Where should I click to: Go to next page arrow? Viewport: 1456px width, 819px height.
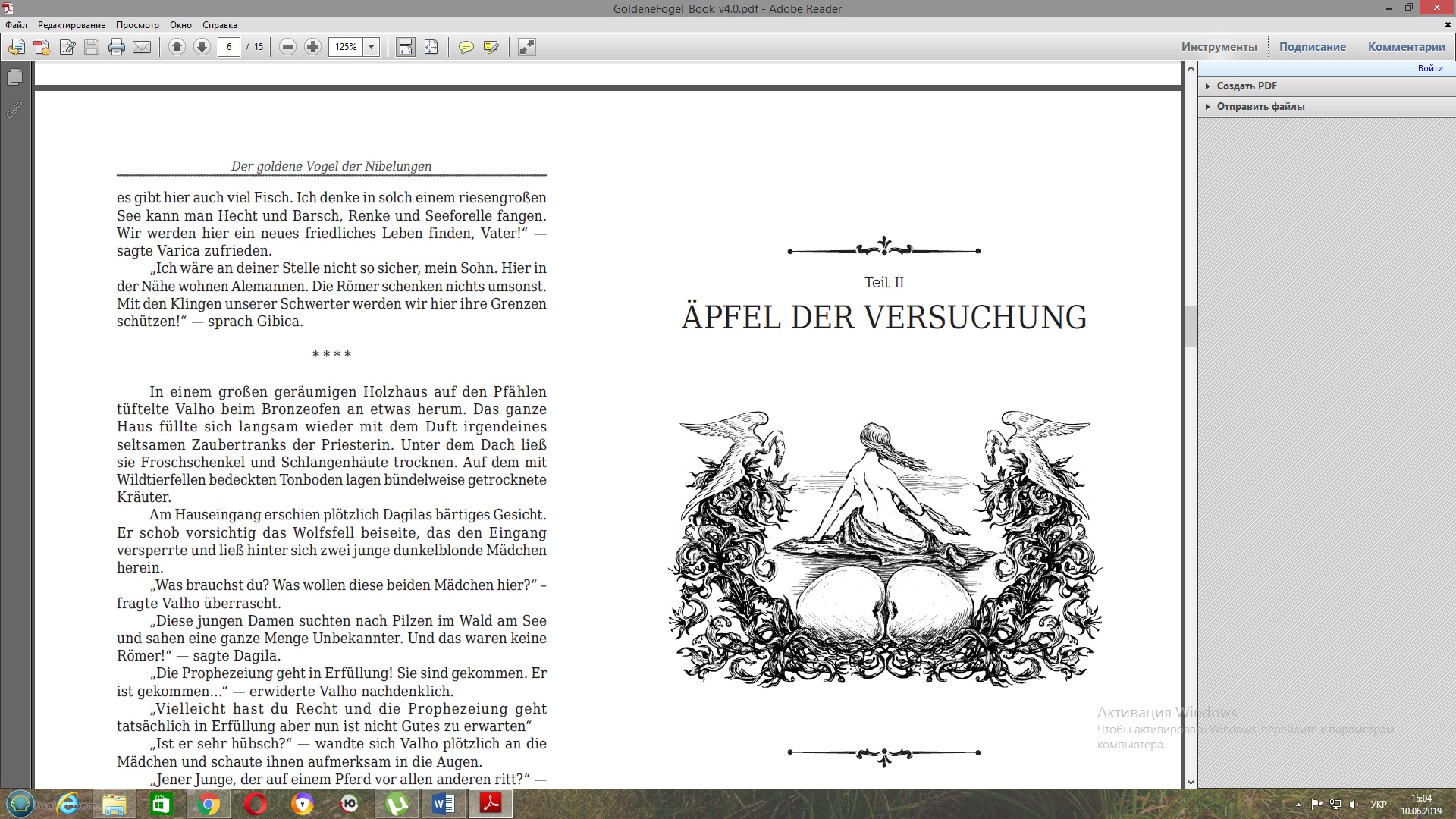coord(202,47)
